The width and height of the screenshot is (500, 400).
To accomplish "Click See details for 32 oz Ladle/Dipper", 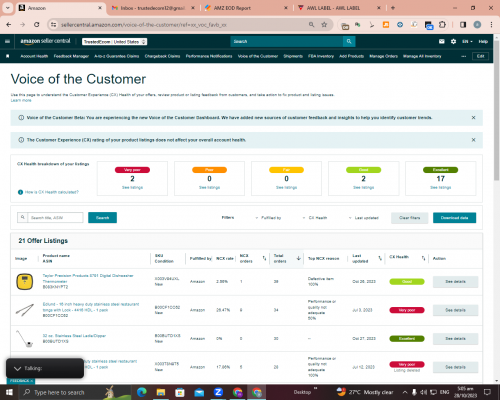I will tap(455, 339).
